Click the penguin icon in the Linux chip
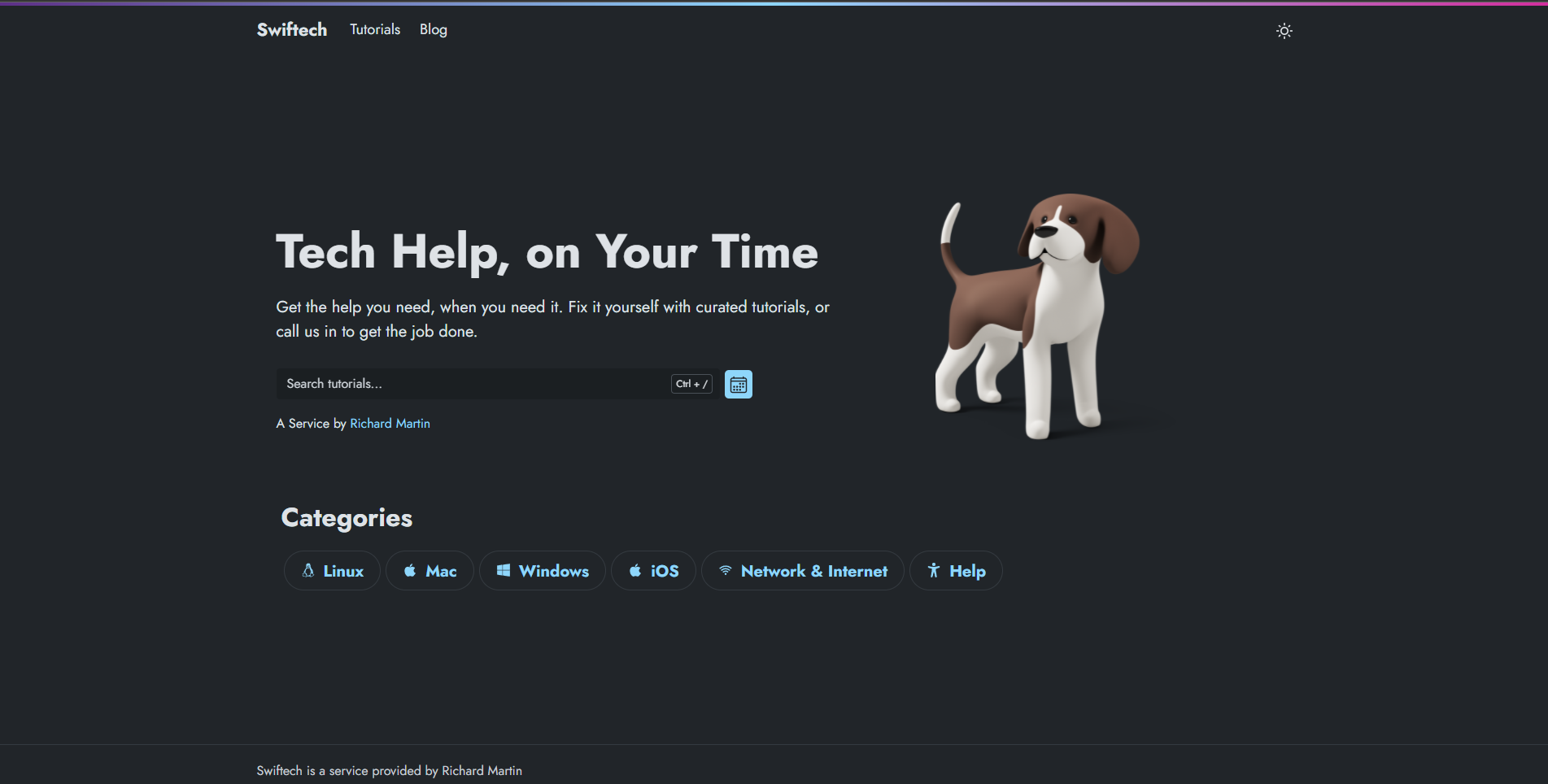Screen dimensions: 1548x784 click(308, 571)
